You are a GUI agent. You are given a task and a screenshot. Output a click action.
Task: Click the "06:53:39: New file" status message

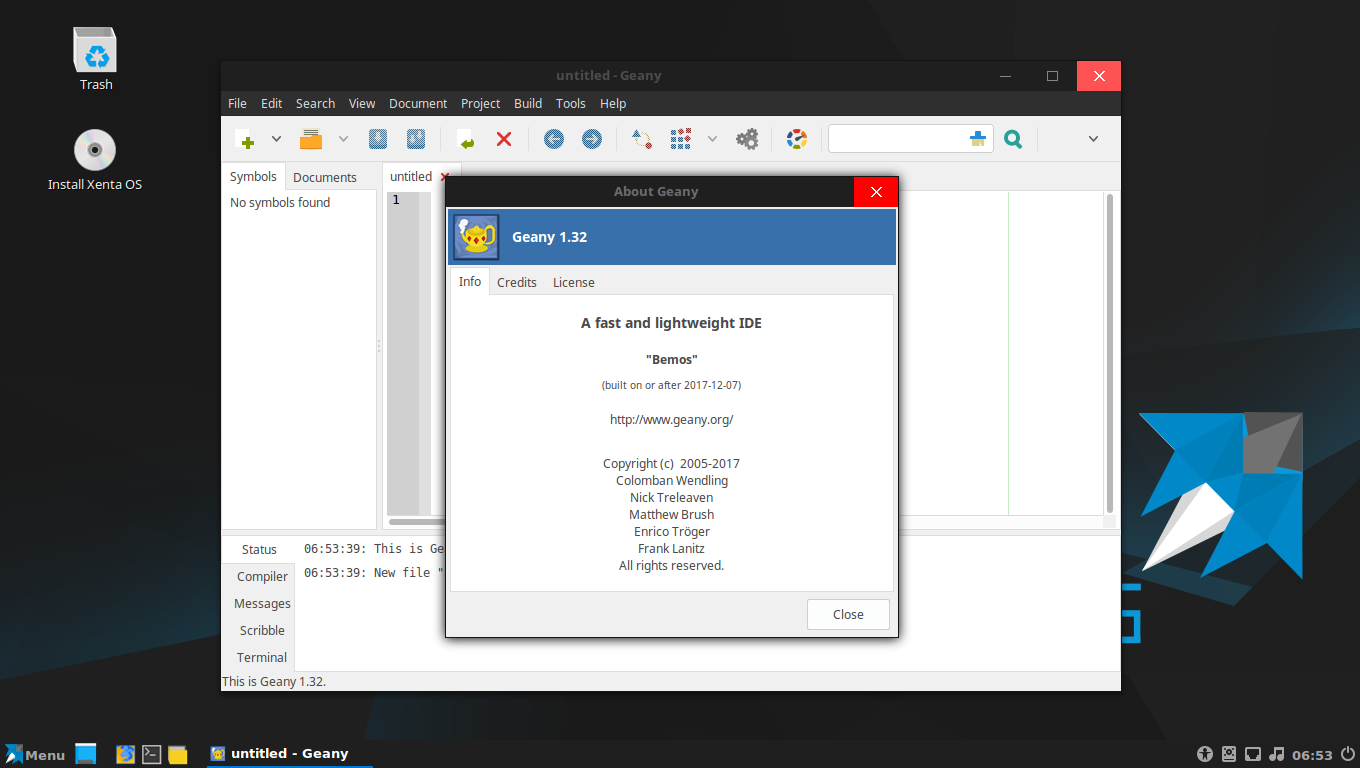click(374, 573)
